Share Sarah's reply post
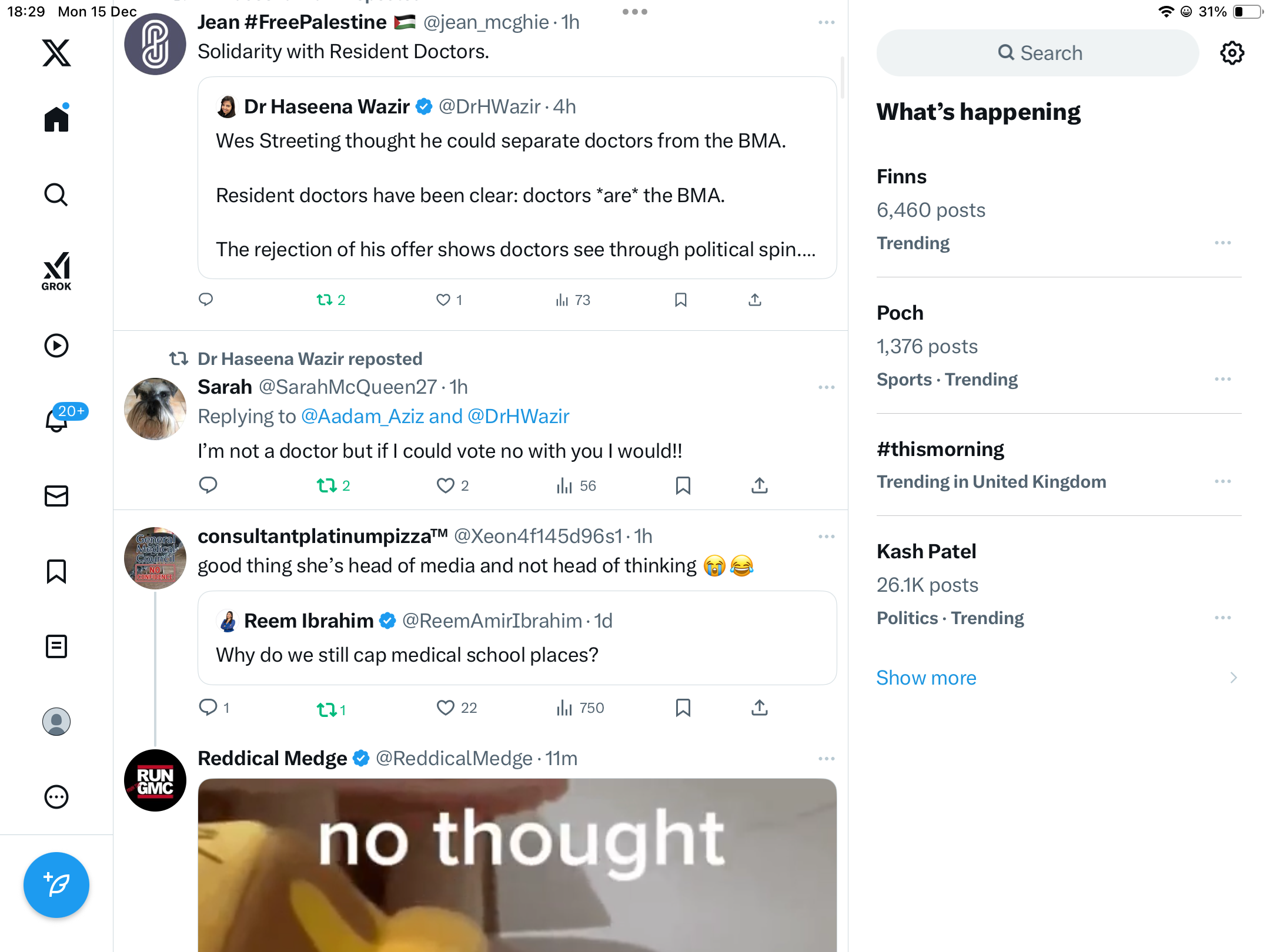This screenshot has width=1270, height=952. 759,485
